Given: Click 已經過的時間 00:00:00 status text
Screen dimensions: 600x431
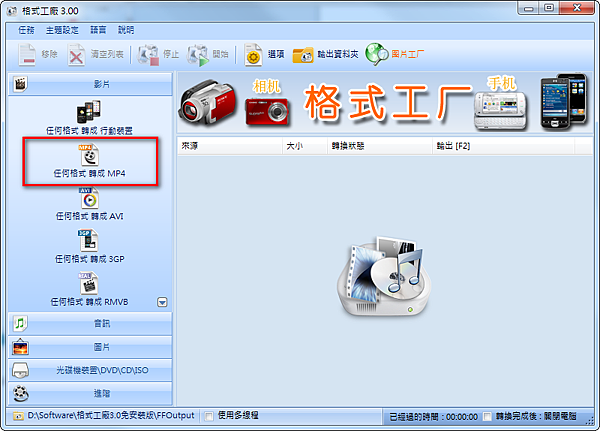Looking at the screenshot, I should coord(434,417).
